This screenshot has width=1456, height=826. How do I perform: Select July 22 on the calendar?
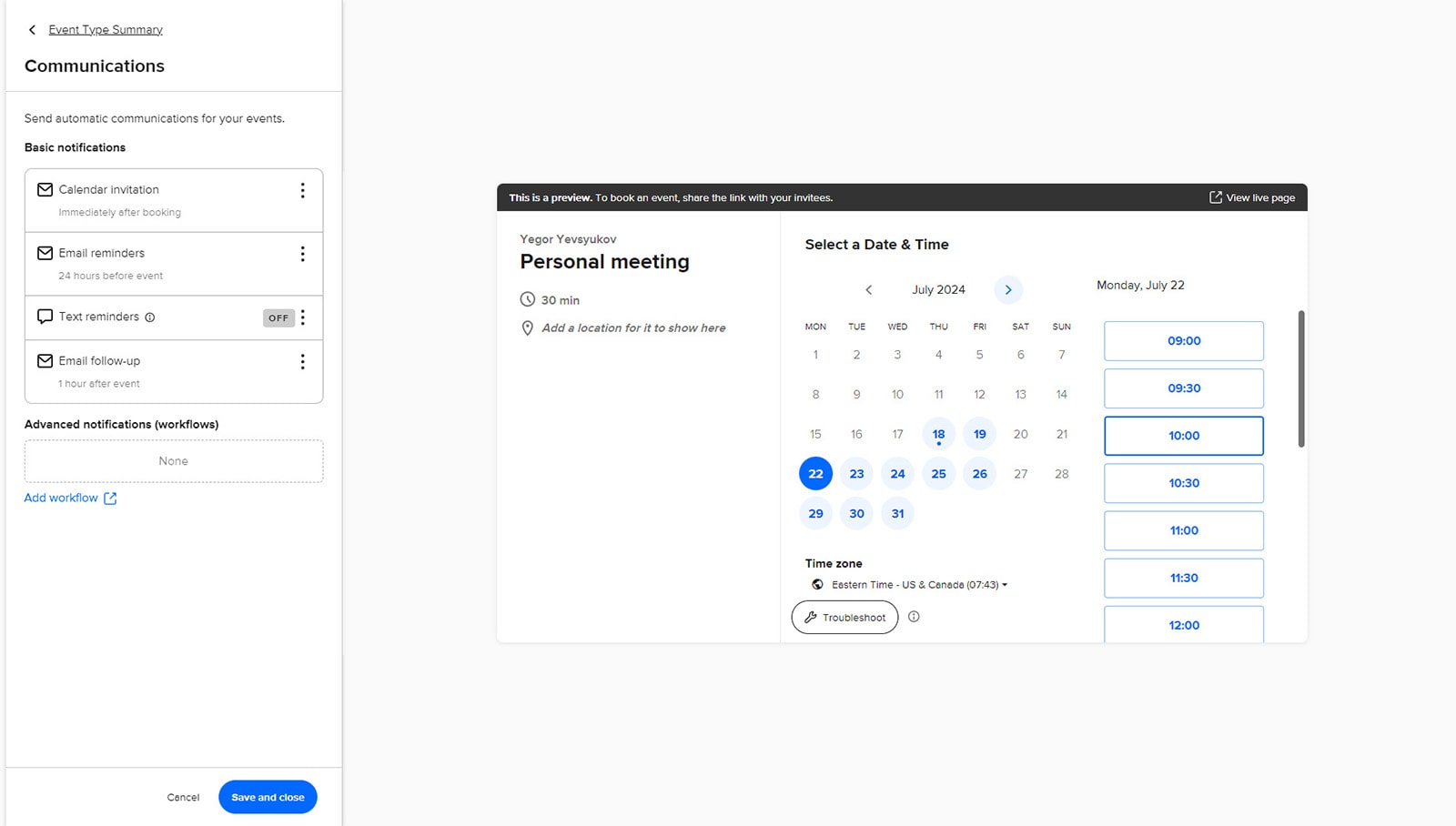(815, 474)
